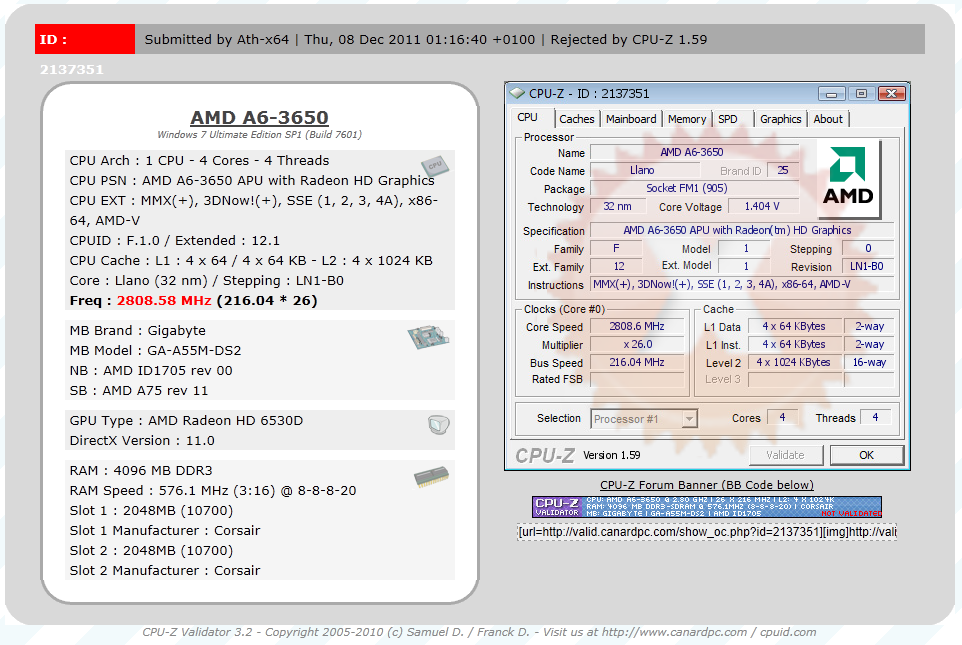
Task: Click the GPU icon beside GPU Type
Action: point(439,425)
